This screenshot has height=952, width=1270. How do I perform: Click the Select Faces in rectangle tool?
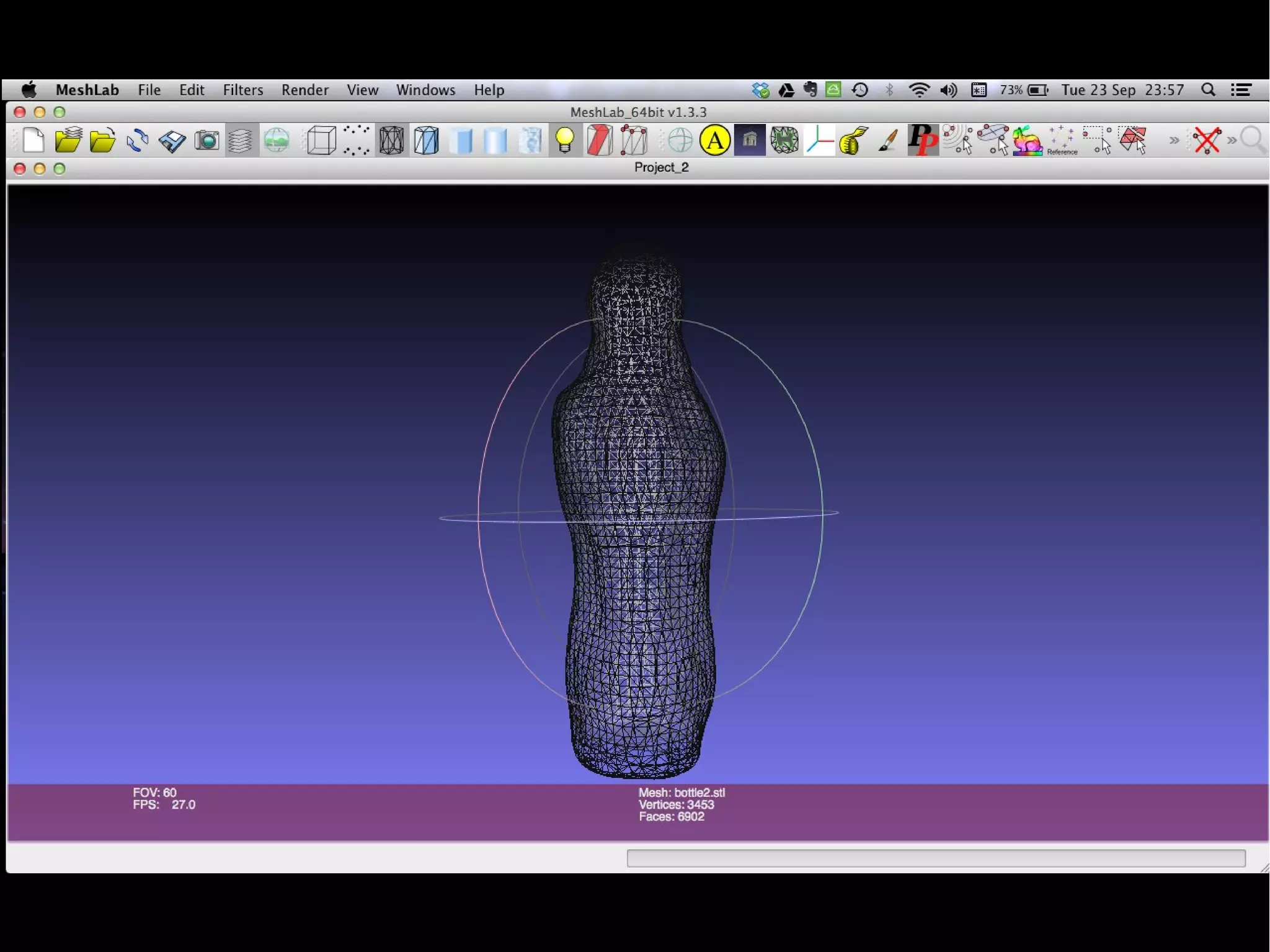coord(1133,140)
